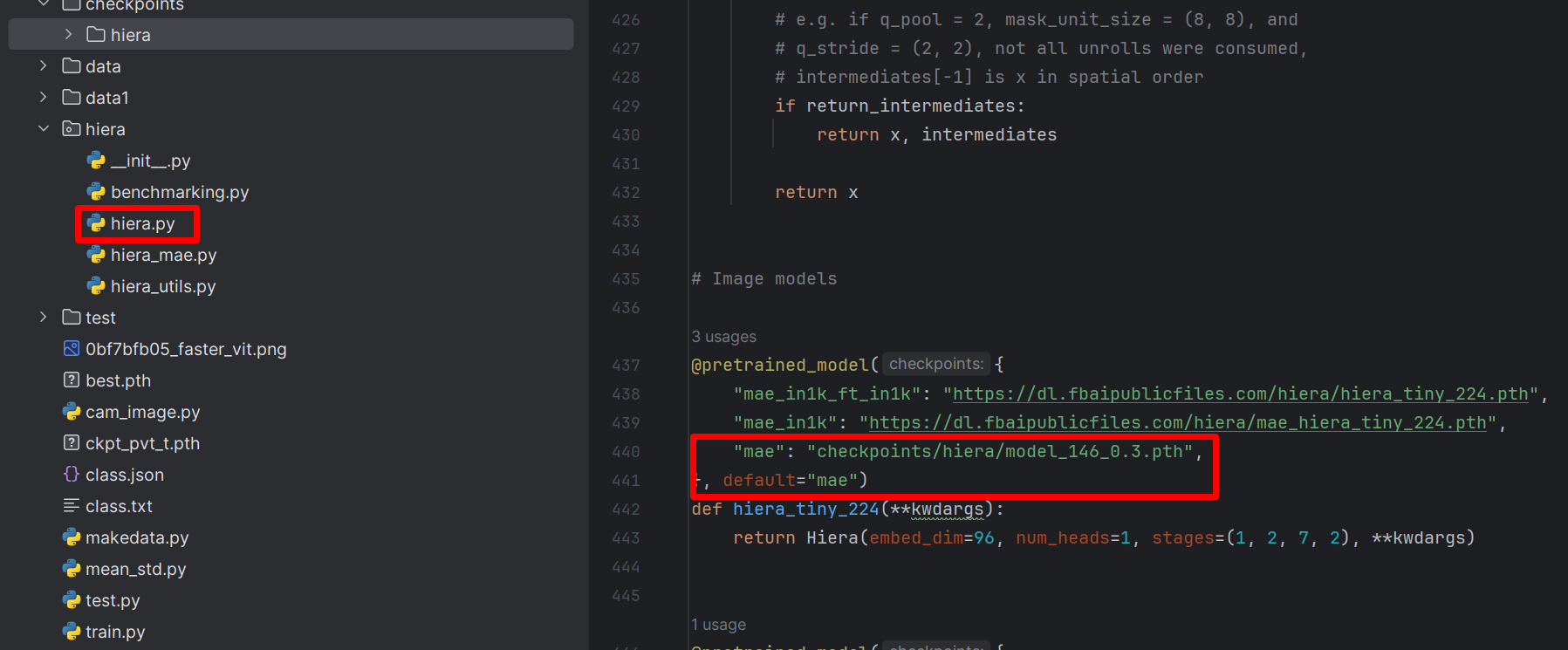
Task: Click Python icon next to test.py
Action: pyautogui.click(x=72, y=600)
